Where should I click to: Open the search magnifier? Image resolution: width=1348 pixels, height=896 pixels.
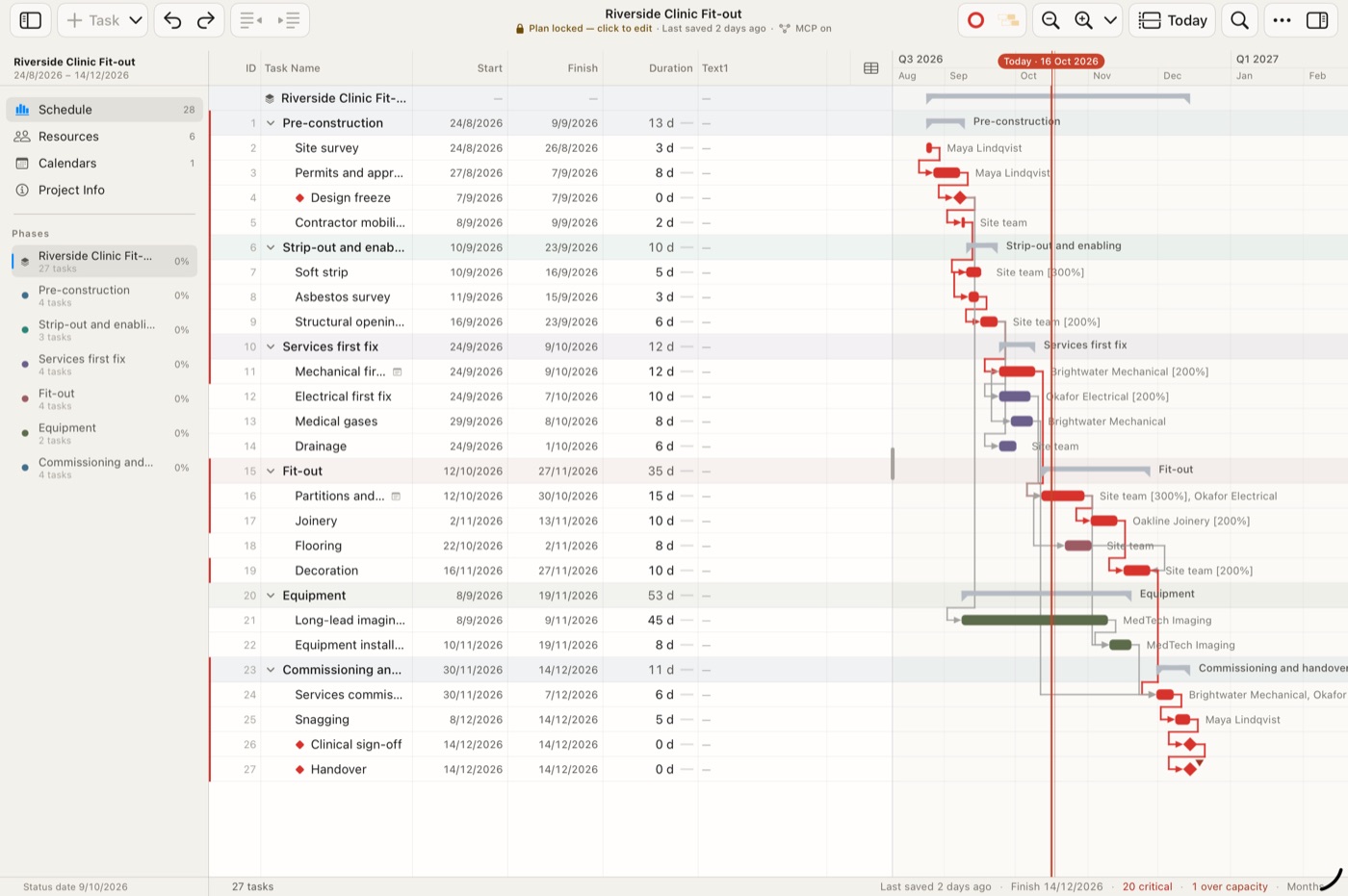click(x=1240, y=20)
